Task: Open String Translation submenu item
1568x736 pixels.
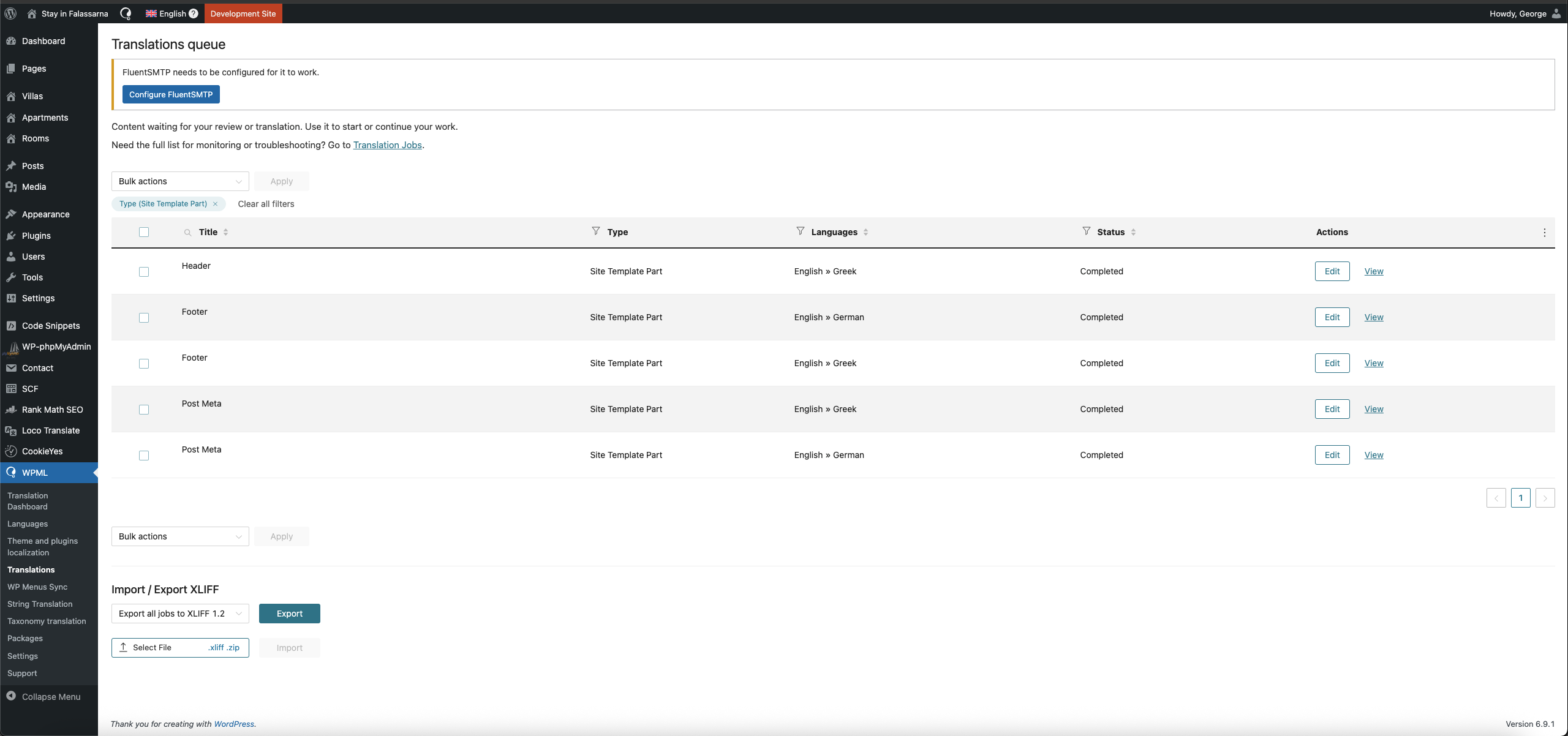Action: point(40,604)
